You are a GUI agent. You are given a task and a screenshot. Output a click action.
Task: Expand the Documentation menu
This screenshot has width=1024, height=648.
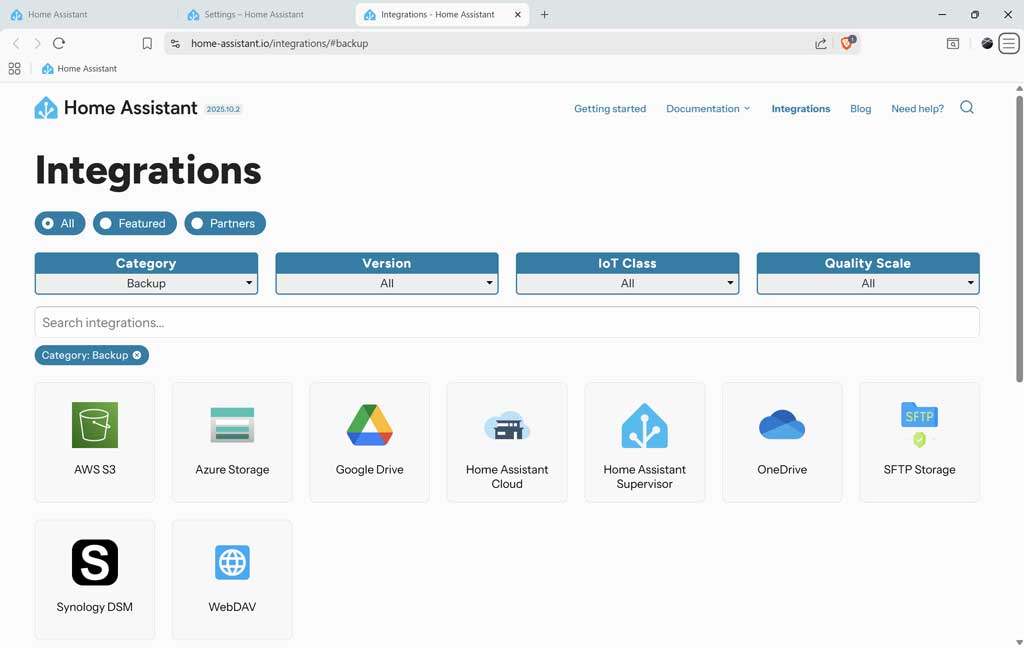(x=708, y=108)
